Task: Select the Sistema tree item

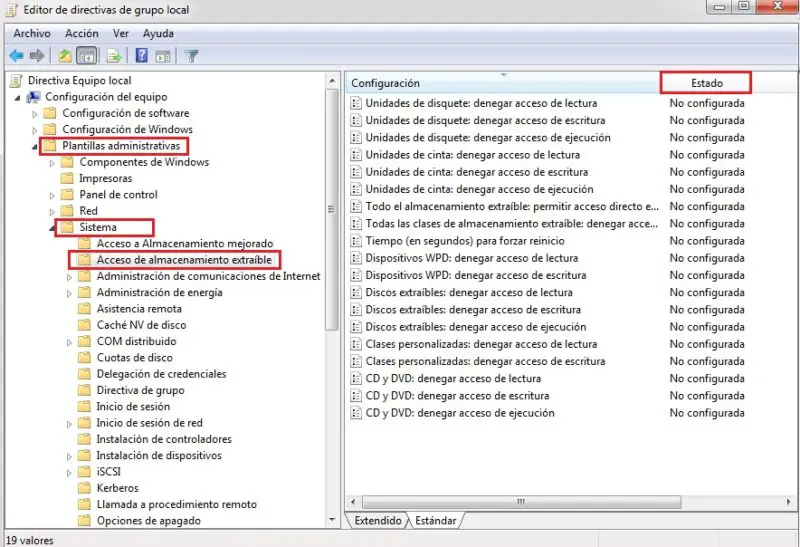Action: click(x=98, y=227)
